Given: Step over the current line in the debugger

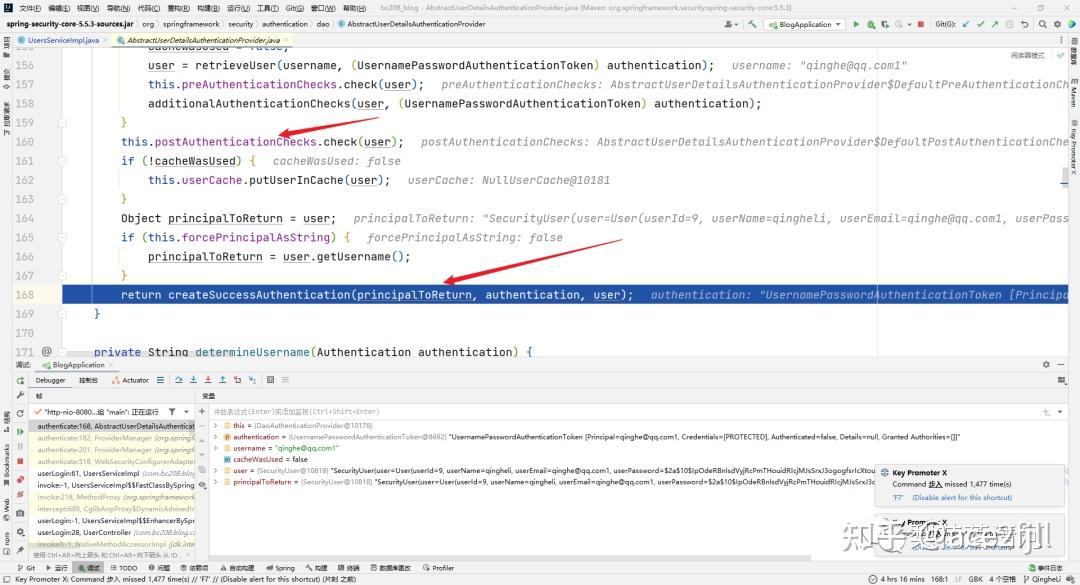Looking at the screenshot, I should point(179,381).
